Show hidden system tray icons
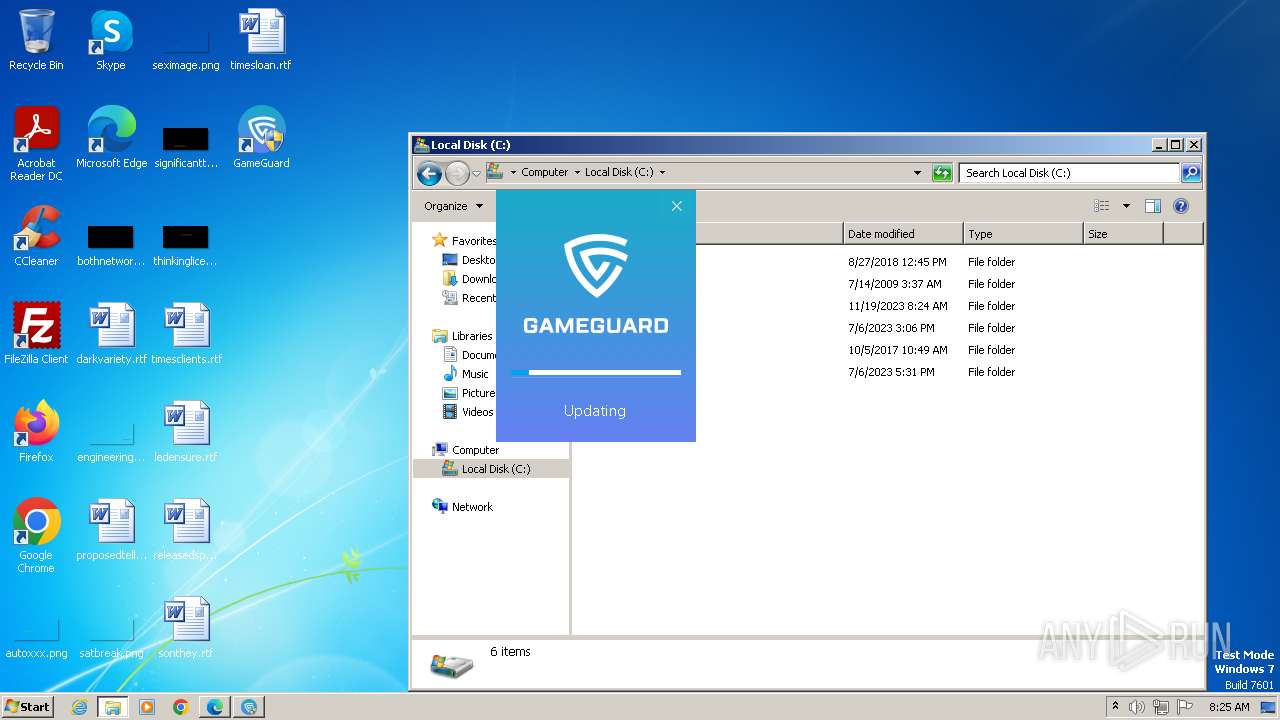The height and width of the screenshot is (720, 1280). click(1116, 707)
